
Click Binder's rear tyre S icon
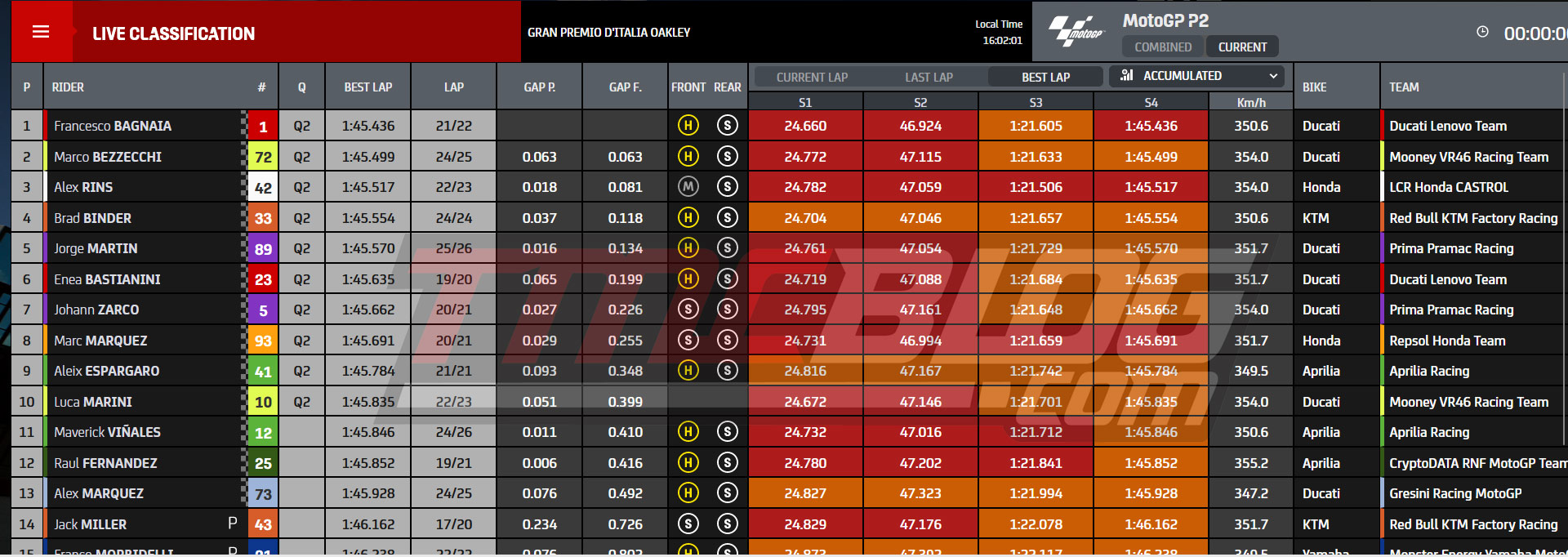click(x=727, y=217)
